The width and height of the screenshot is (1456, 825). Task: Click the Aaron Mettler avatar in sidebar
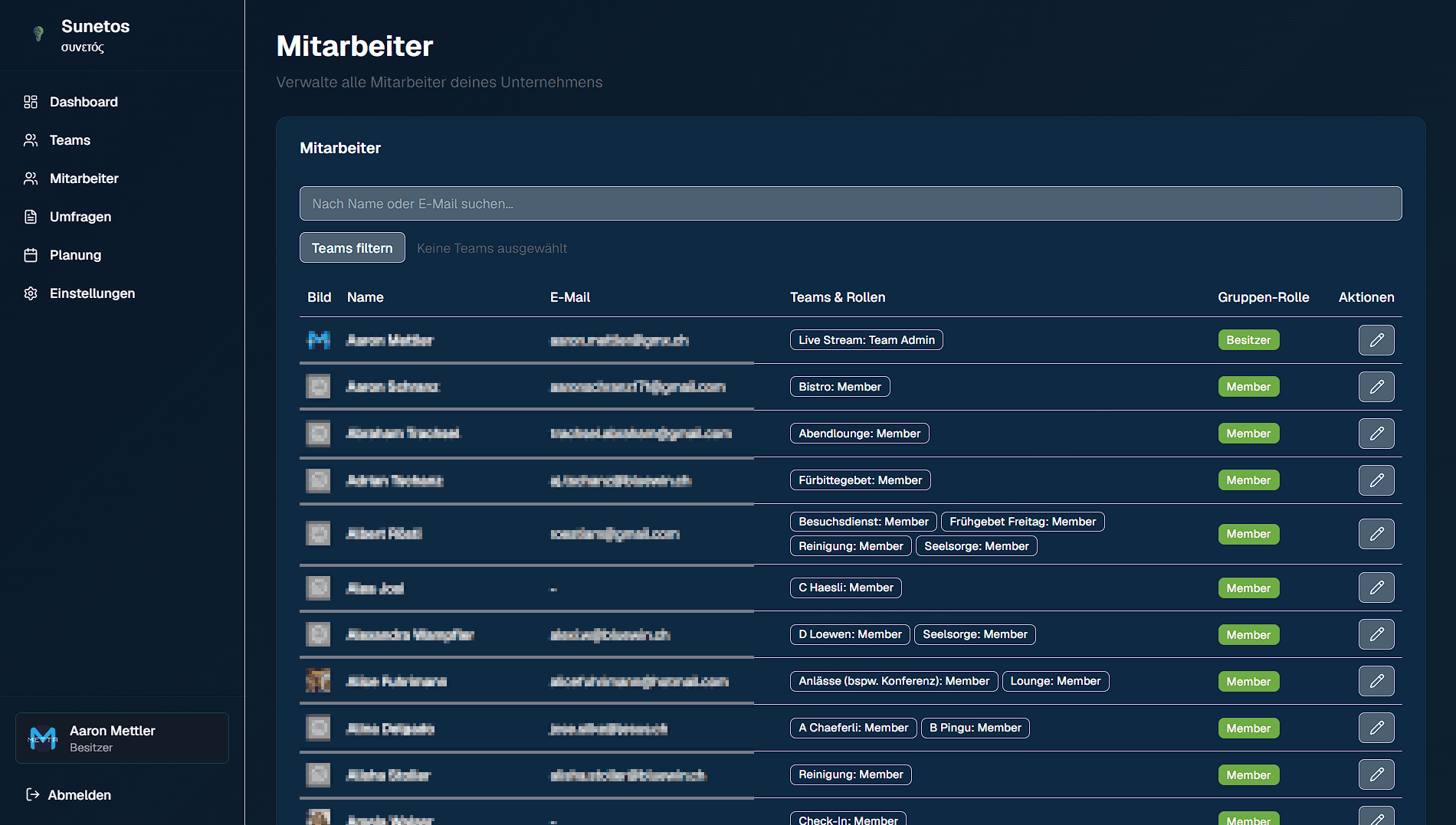[43, 738]
